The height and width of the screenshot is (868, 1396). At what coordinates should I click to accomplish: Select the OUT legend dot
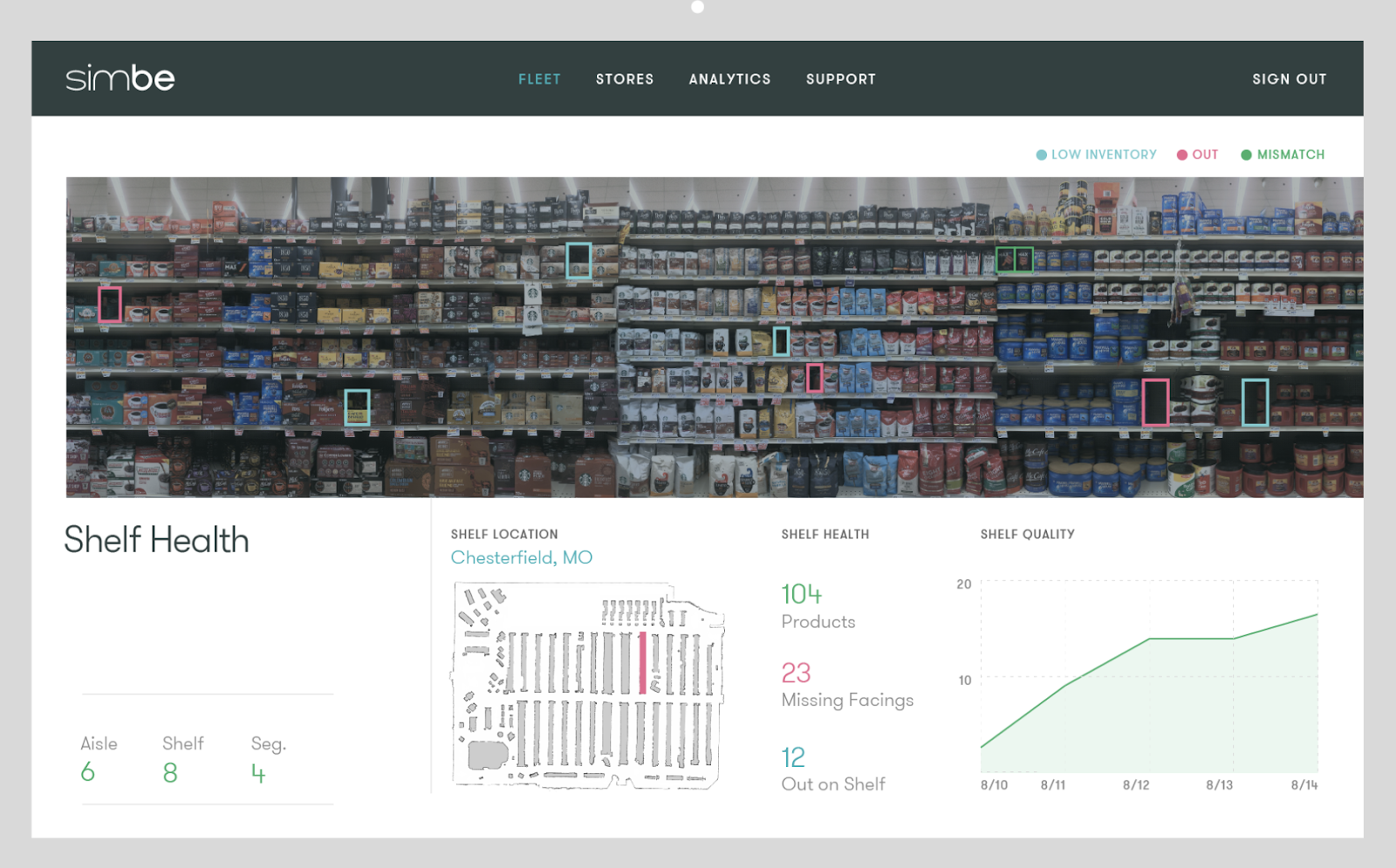(1182, 155)
